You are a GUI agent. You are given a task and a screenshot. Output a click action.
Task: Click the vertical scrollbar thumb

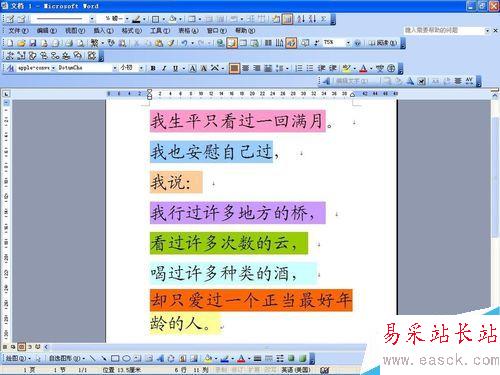[x=496, y=177]
